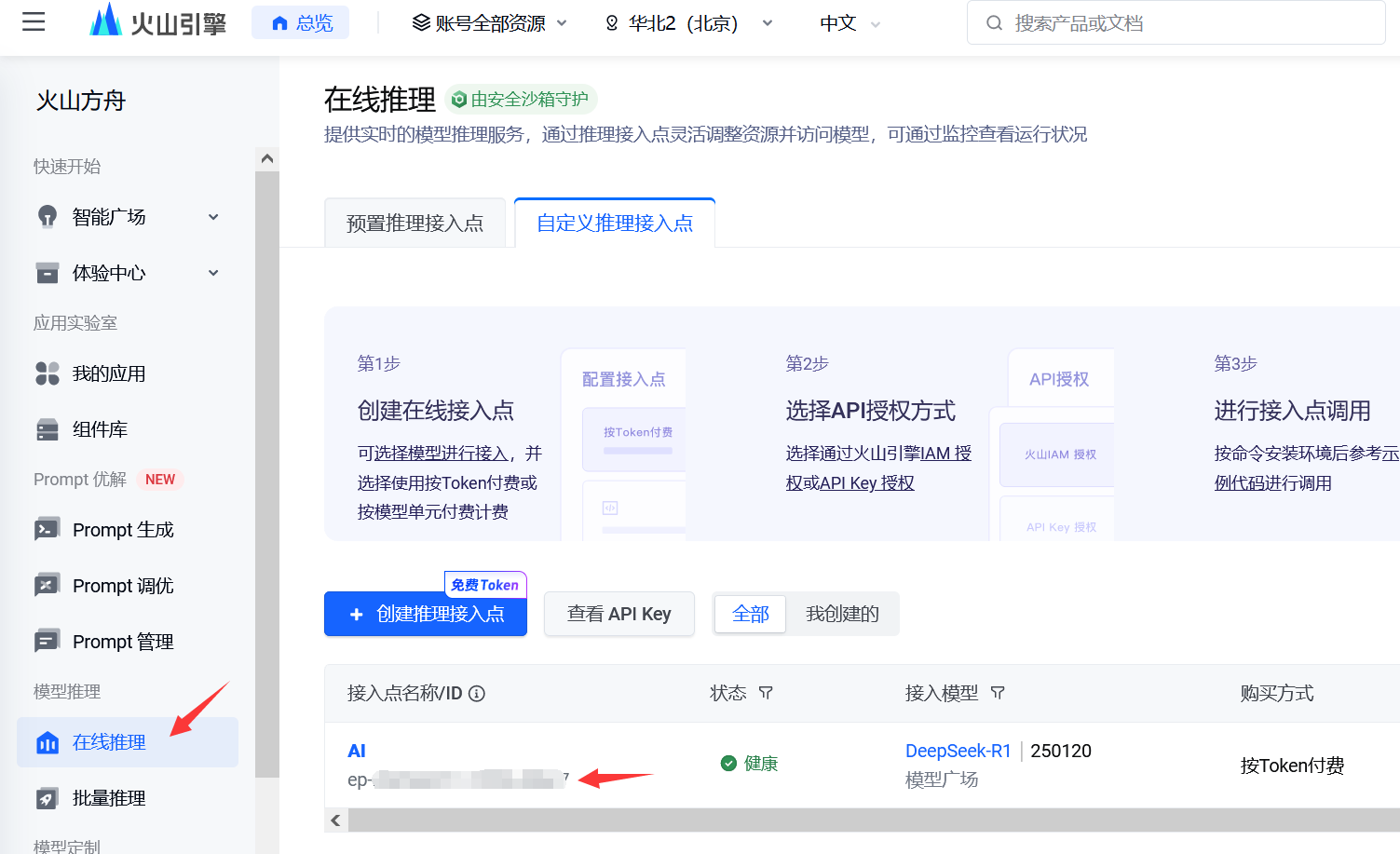Screen dimensions: 1400x854
Task: Select the 我创建的 filter toggle
Action: coord(843,614)
